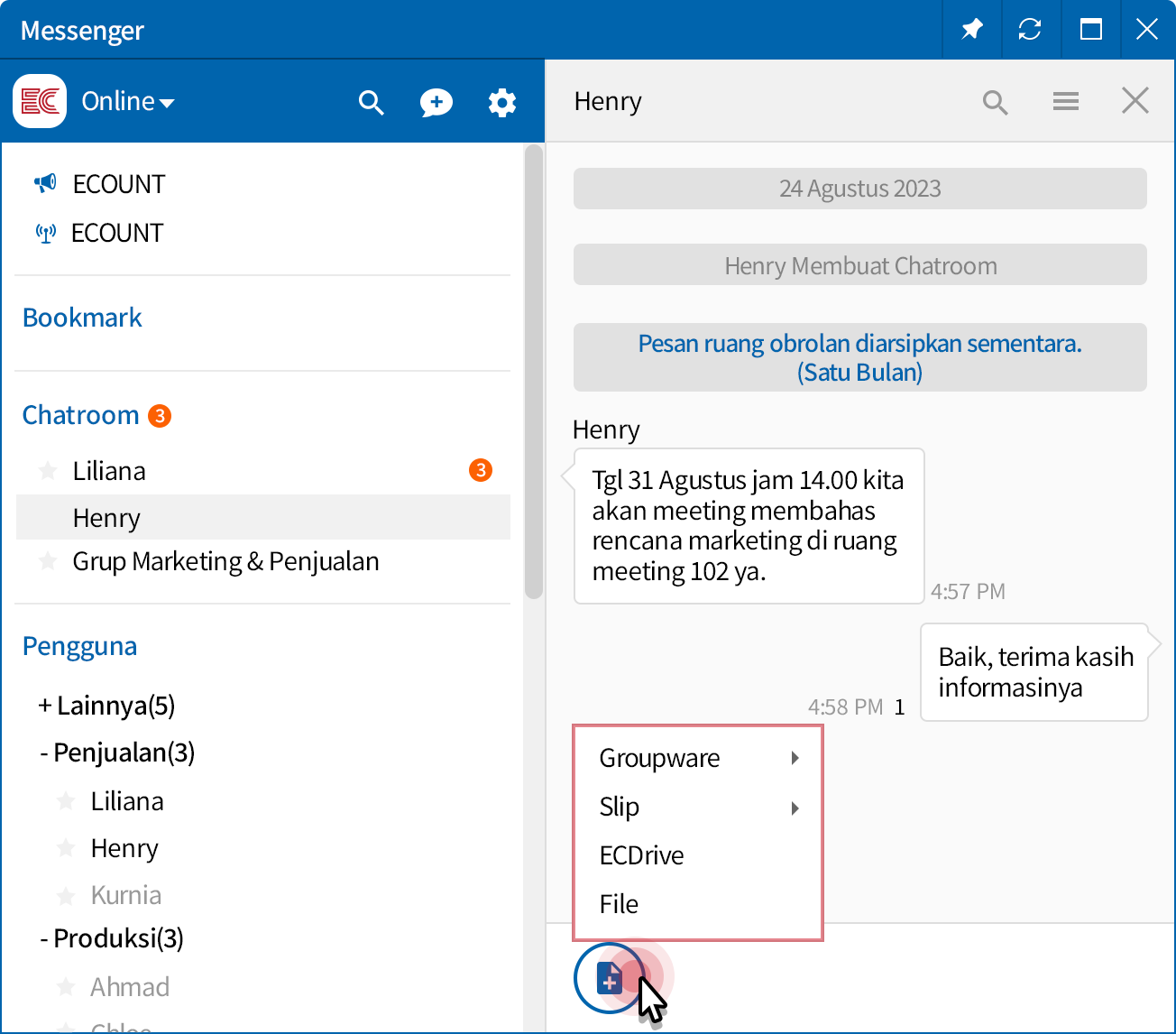This screenshot has width=1176, height=1034.
Task: Toggle favorite star for Kurnia
Action: 66,896
